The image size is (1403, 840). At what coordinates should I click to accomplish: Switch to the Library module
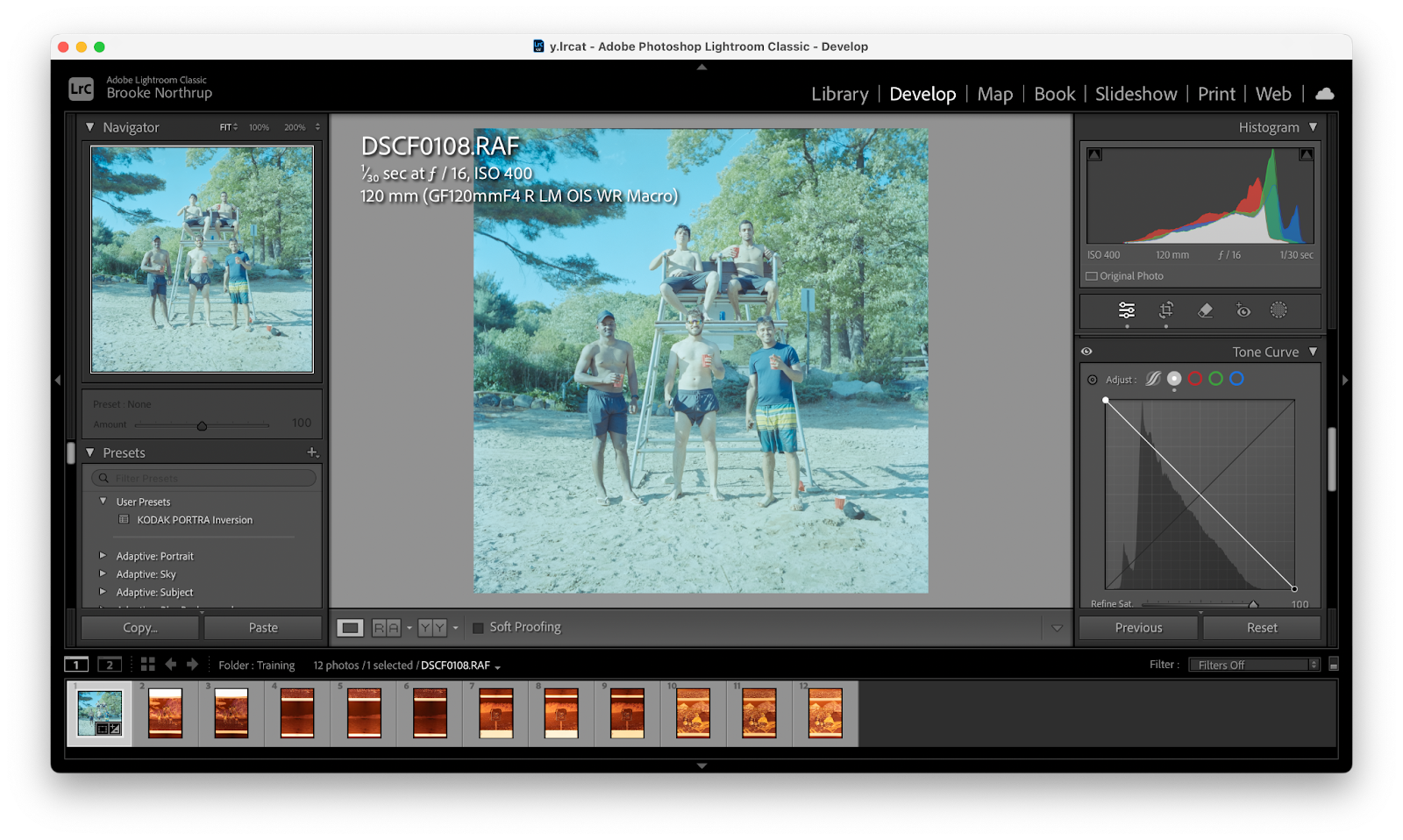[840, 94]
